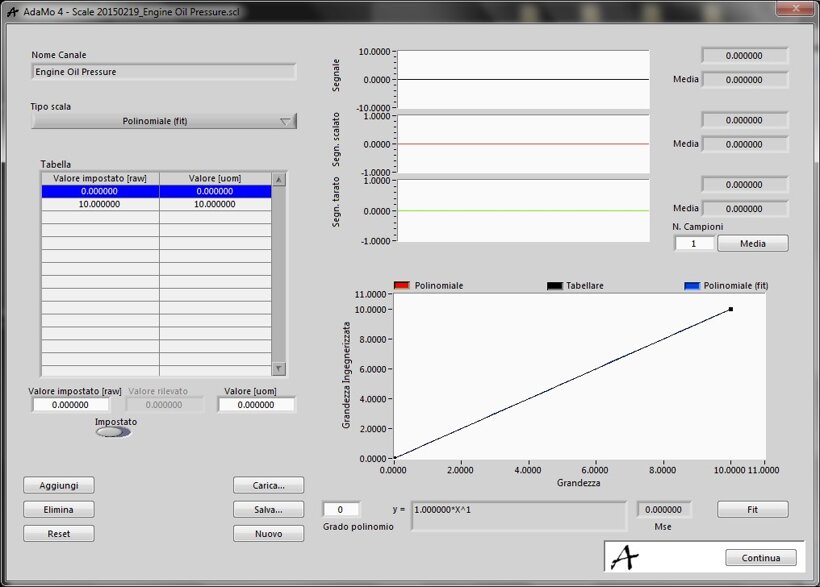
Task: Click the black Tabellare legend swatch
Action: click(554, 286)
